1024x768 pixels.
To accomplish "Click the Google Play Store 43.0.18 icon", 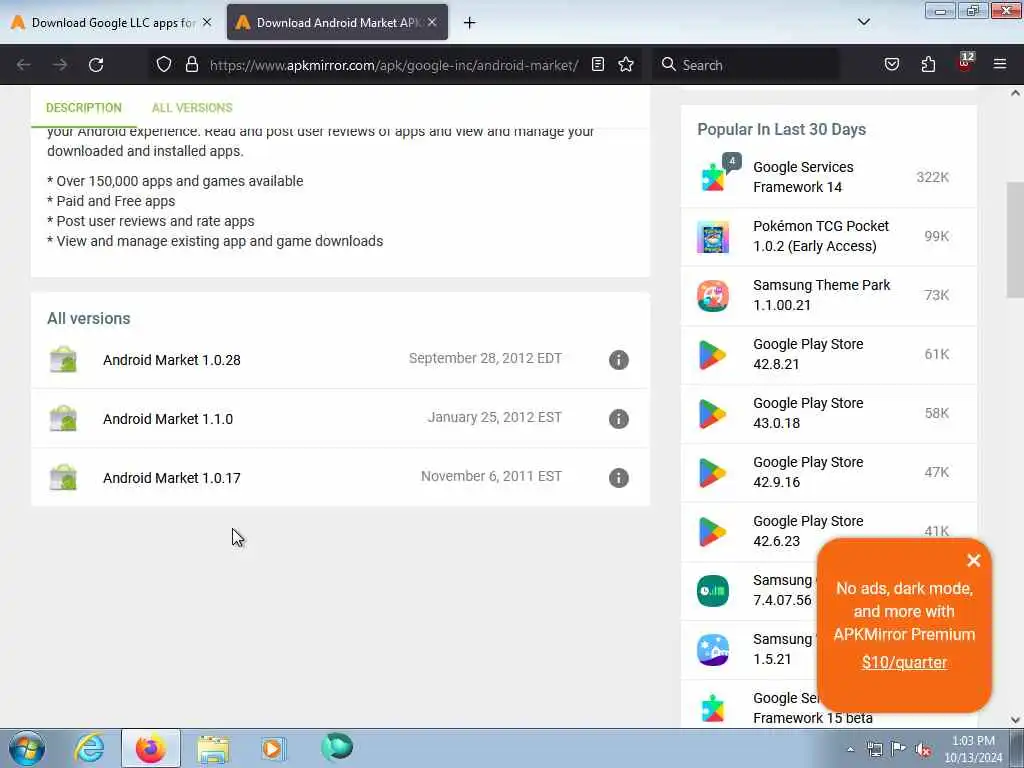I will point(713,413).
